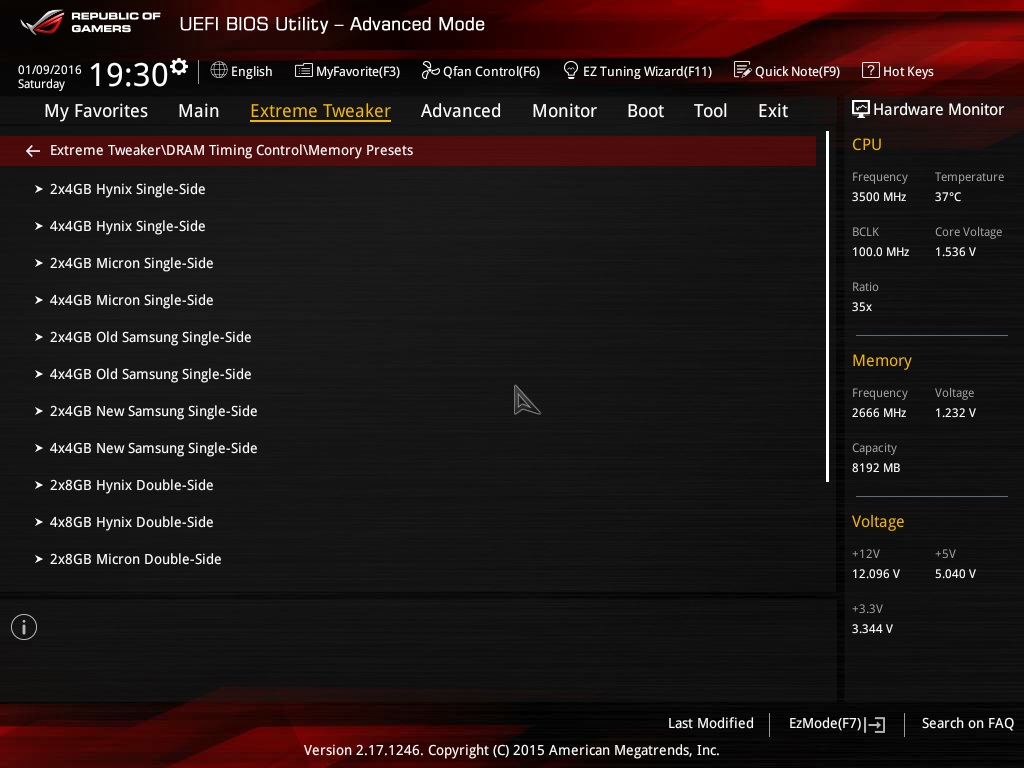This screenshot has width=1024, height=768.
Task: Expand 2x4GB Old Samsung Single-Side arrow
Action: coord(39,338)
